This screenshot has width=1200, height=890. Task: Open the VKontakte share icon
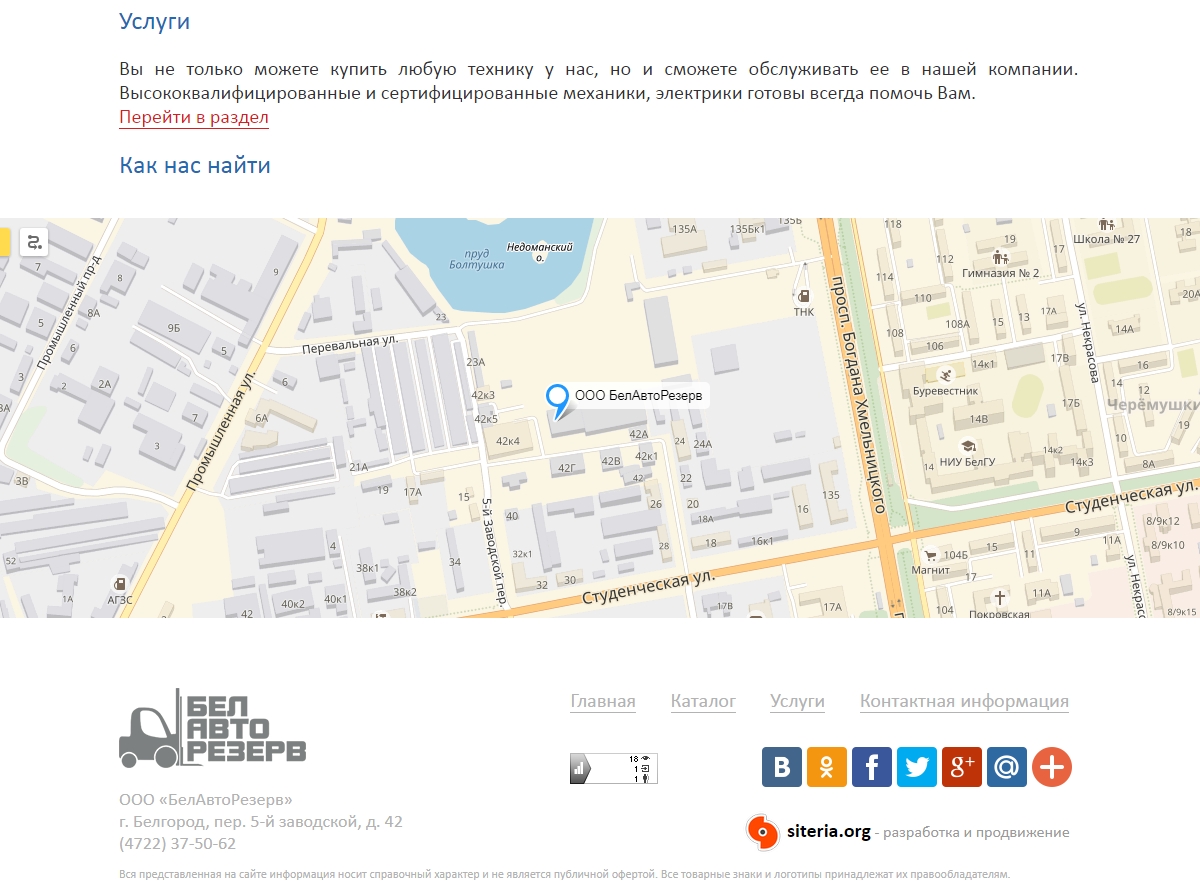[x=782, y=767]
